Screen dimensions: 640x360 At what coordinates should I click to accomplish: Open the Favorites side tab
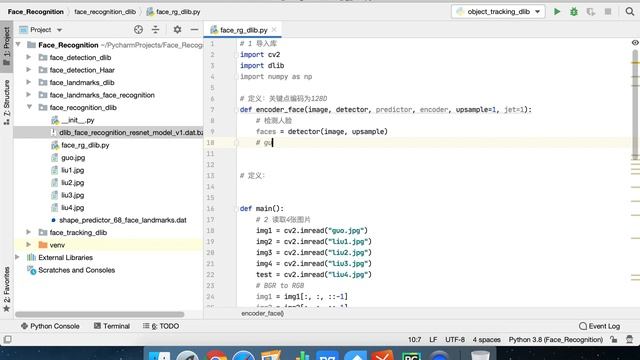(x=7, y=289)
